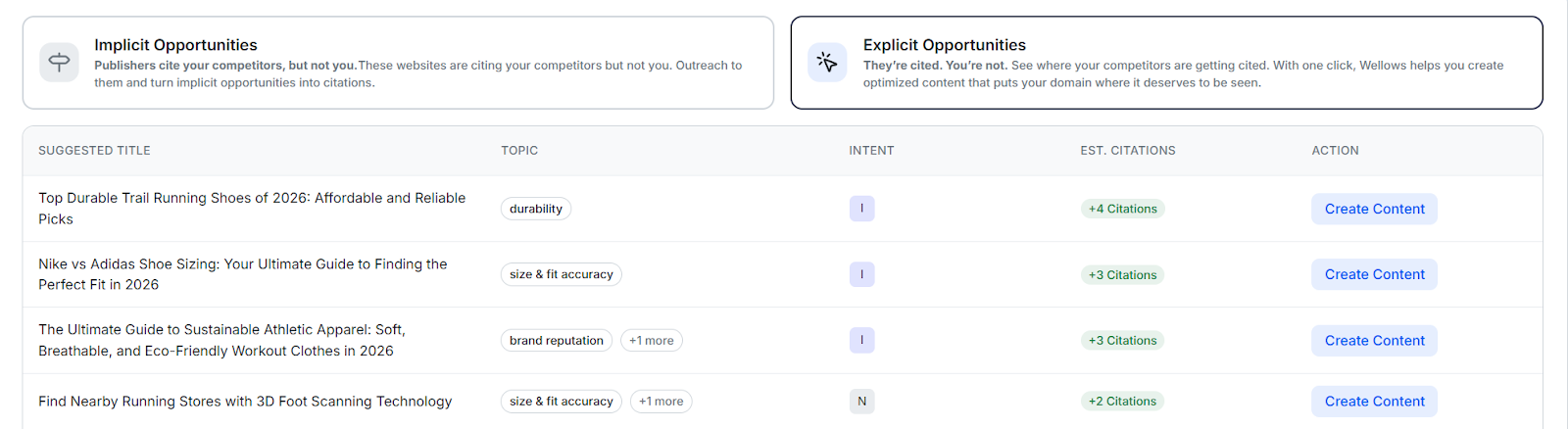Screen dimensions: 1568x429
Task: Click the N intent badge for Running Stores
Action: [x=861, y=401]
